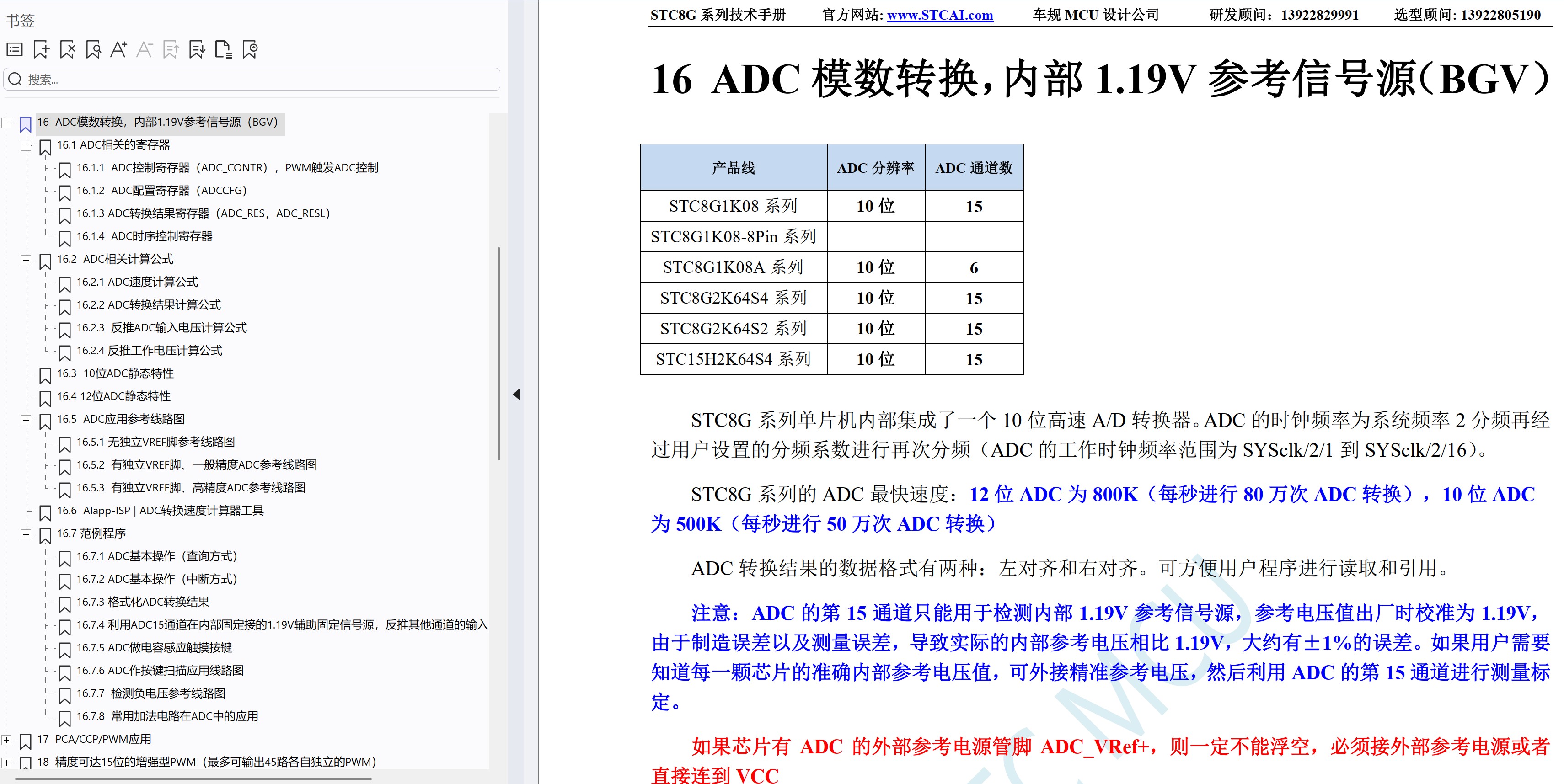
Task: Click the bookmark panel horizontal scrollbar
Action: 193,779
